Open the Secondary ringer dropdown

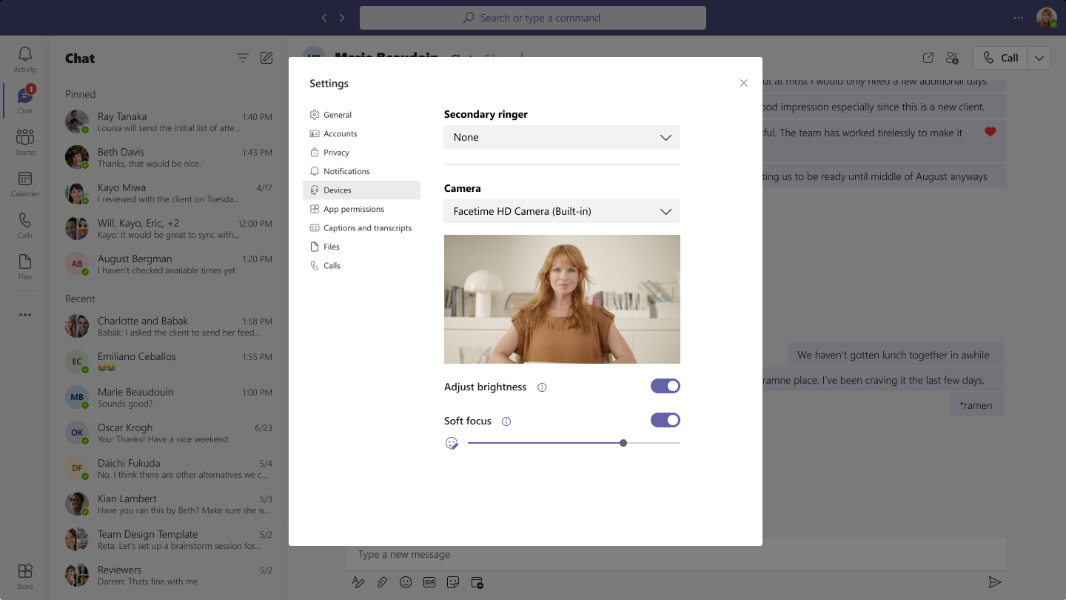pos(561,136)
